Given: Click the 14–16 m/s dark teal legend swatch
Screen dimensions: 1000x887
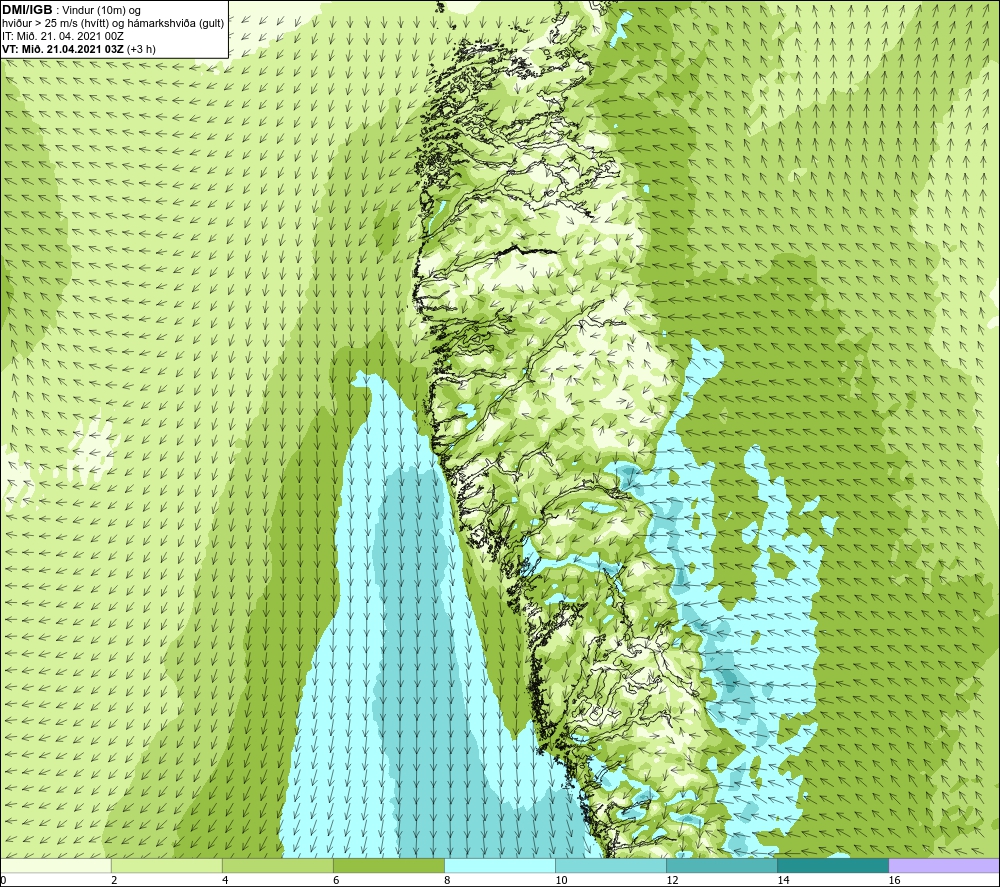Looking at the screenshot, I should pos(833,866).
